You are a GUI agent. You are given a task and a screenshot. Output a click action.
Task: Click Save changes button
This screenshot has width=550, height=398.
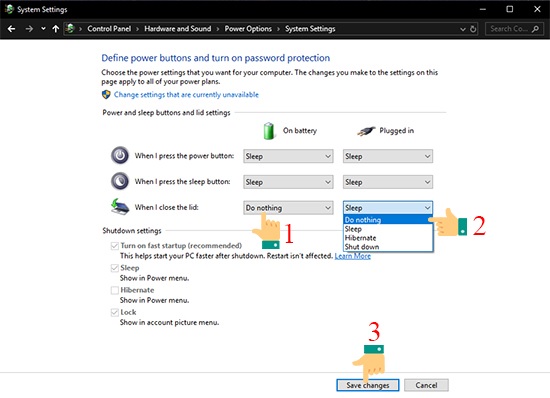[x=368, y=385]
